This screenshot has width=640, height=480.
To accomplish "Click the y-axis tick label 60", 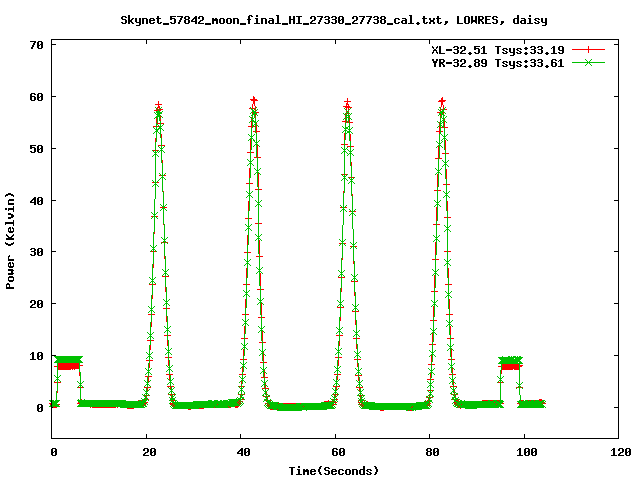I will (x=36, y=97).
